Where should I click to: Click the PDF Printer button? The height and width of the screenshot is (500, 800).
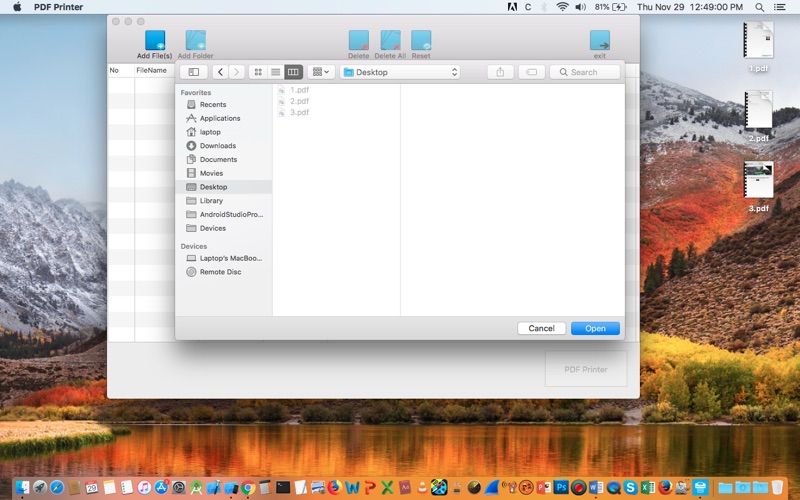click(x=586, y=369)
